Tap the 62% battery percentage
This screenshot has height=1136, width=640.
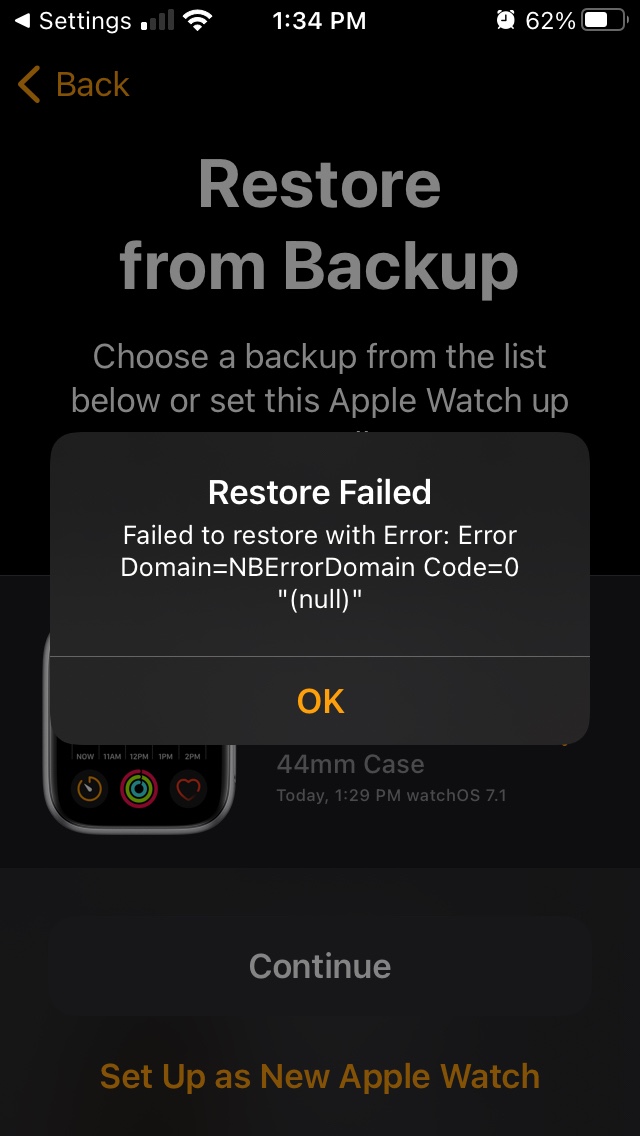tap(550, 20)
